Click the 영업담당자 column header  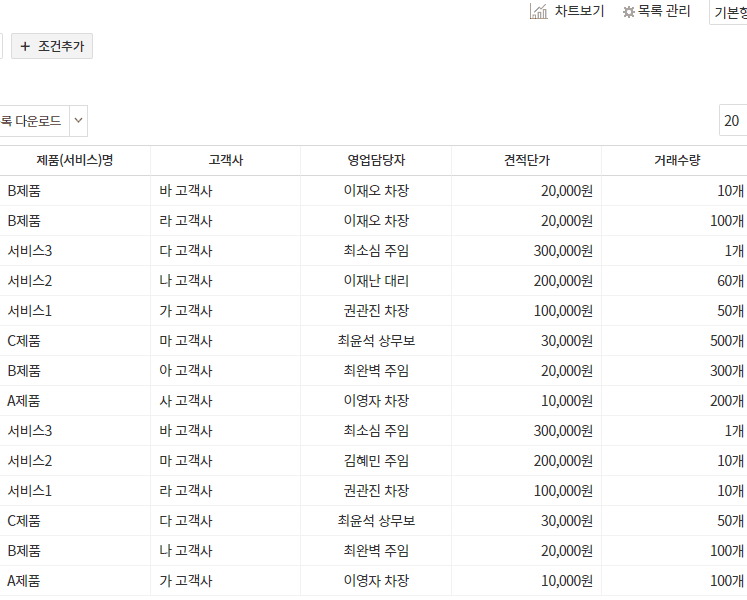point(376,160)
